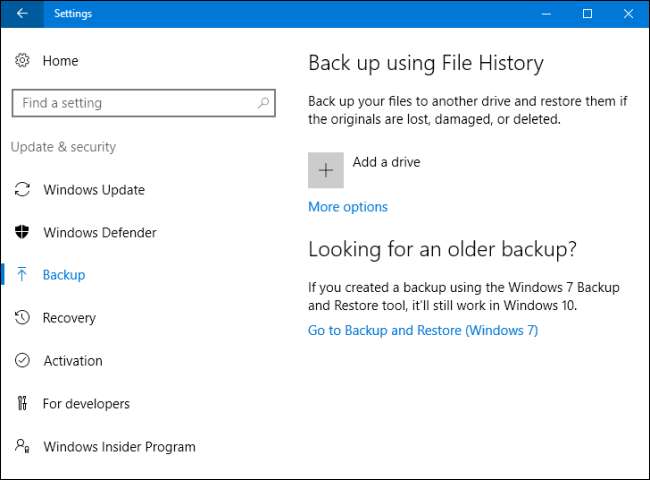This screenshot has height=480, width=650.
Task: Open the More options link
Action: pos(347,207)
